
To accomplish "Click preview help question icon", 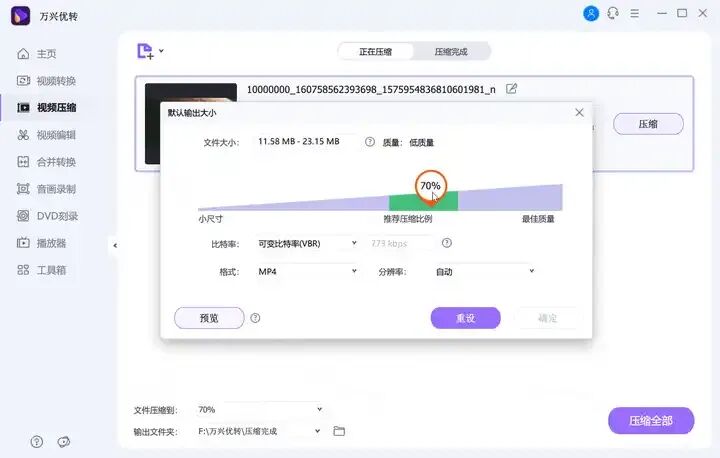I will pos(255,318).
